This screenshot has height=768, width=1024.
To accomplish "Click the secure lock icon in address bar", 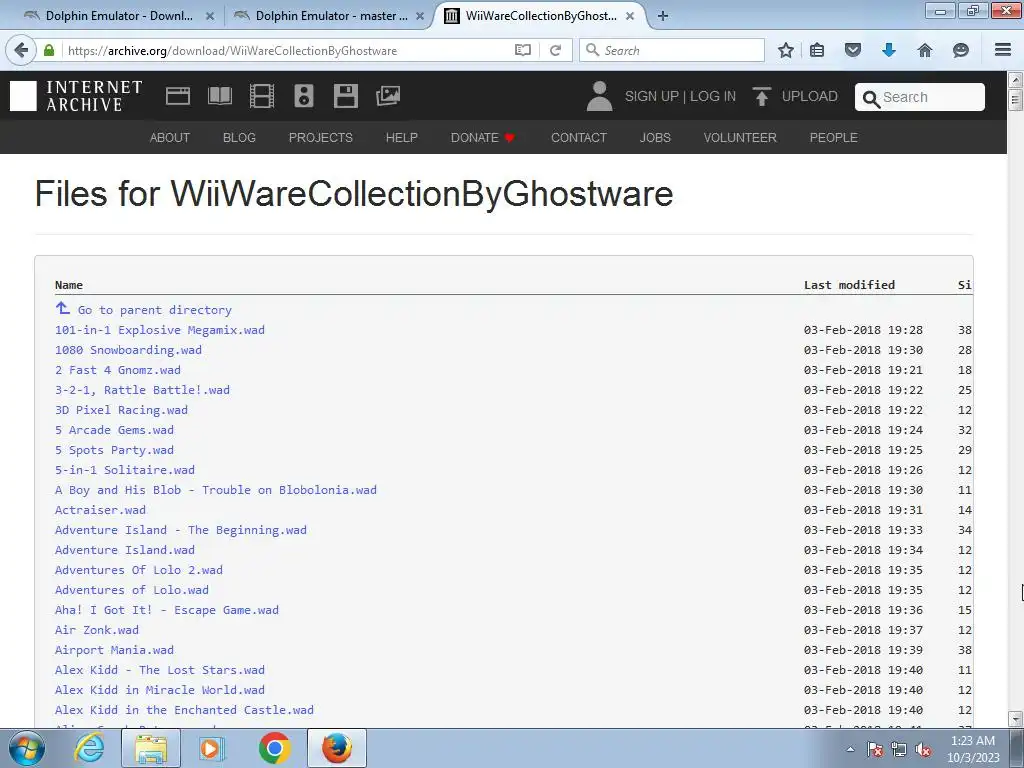I will [x=49, y=50].
